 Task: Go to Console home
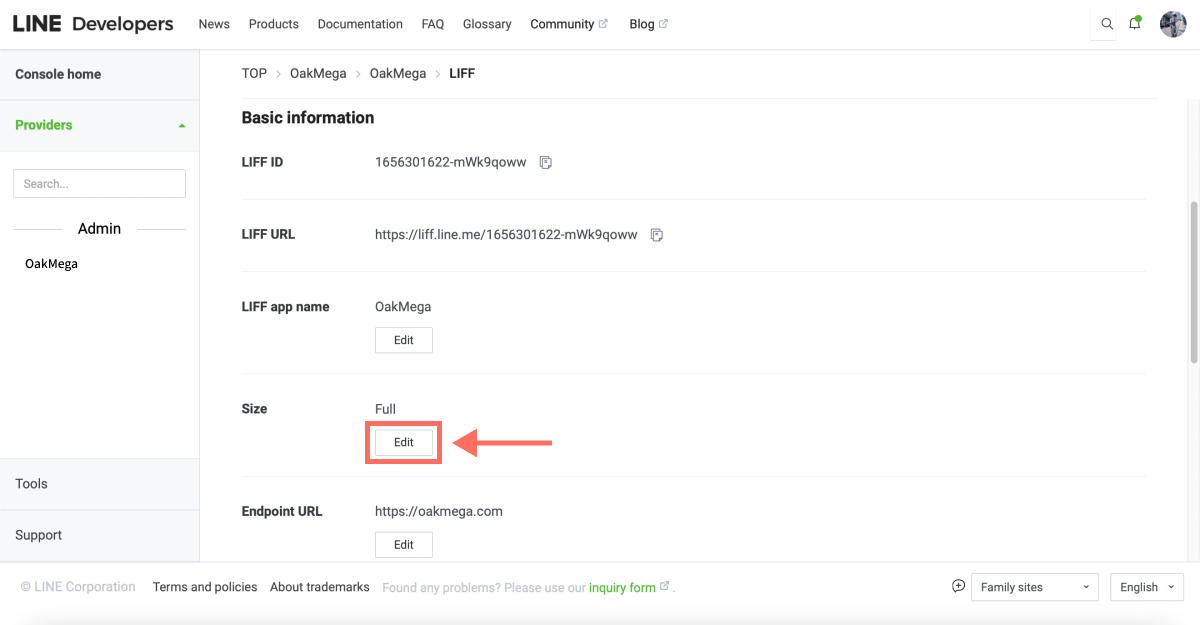pyautogui.click(x=58, y=74)
